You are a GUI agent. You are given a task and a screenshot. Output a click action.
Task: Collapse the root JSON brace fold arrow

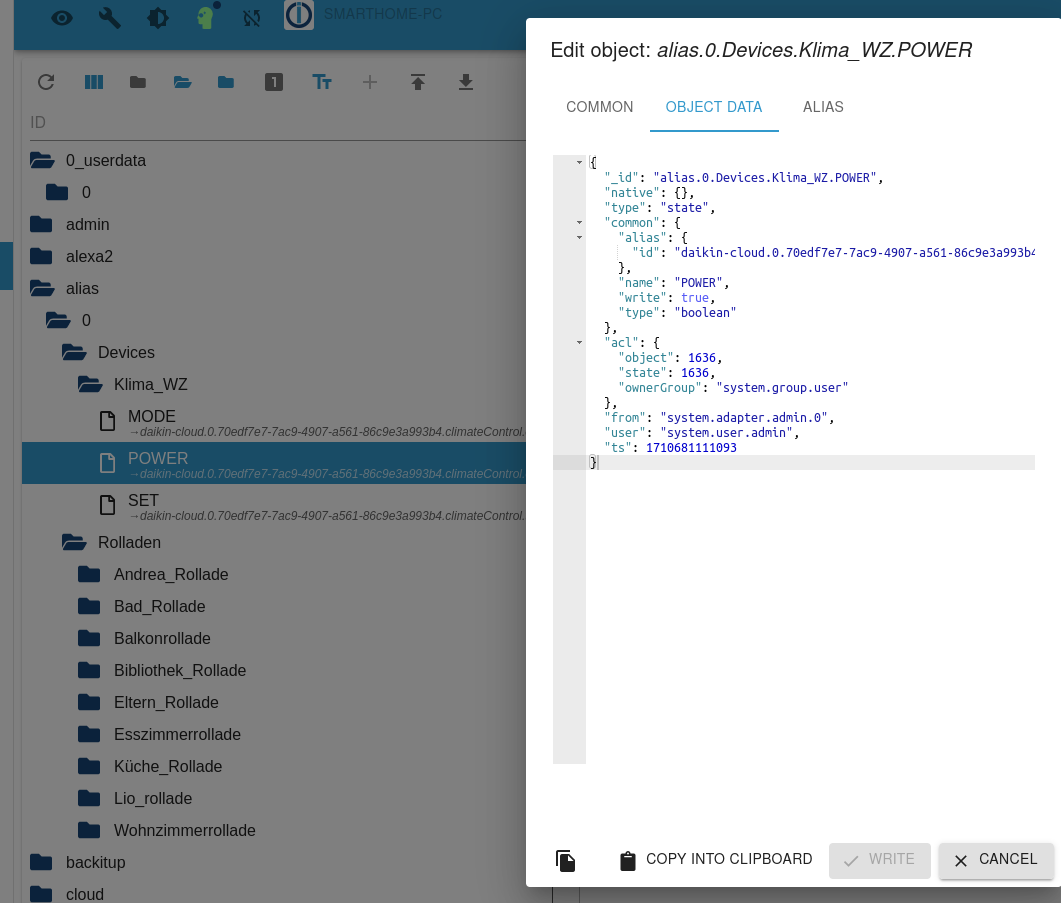[579, 162]
